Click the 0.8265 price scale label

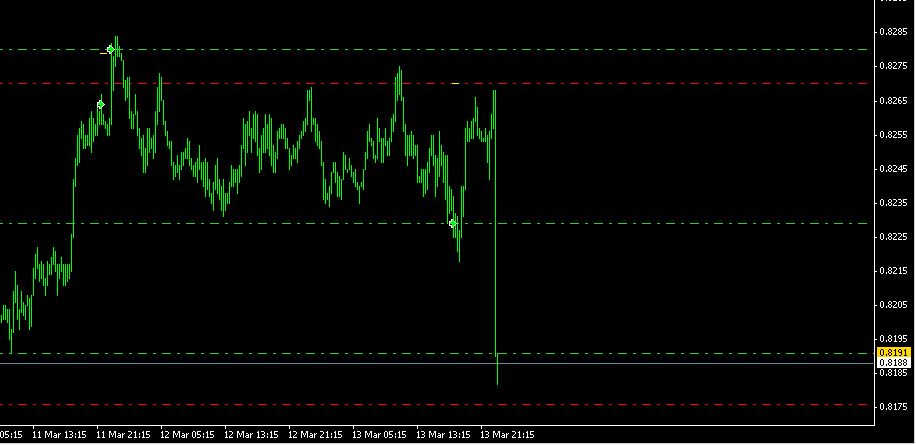point(894,100)
